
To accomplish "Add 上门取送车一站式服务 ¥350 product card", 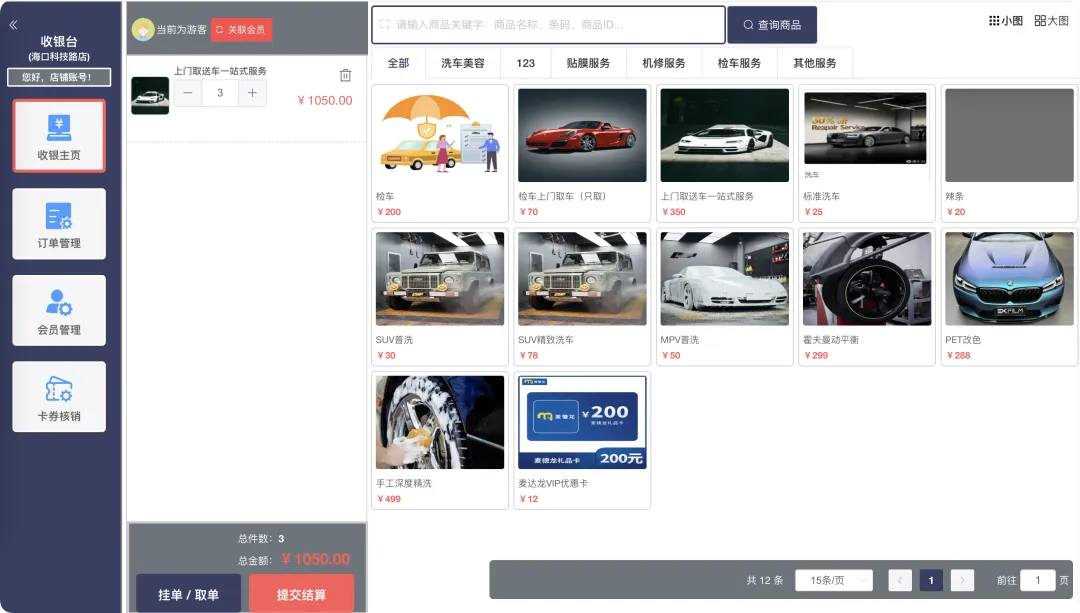I will coord(725,153).
